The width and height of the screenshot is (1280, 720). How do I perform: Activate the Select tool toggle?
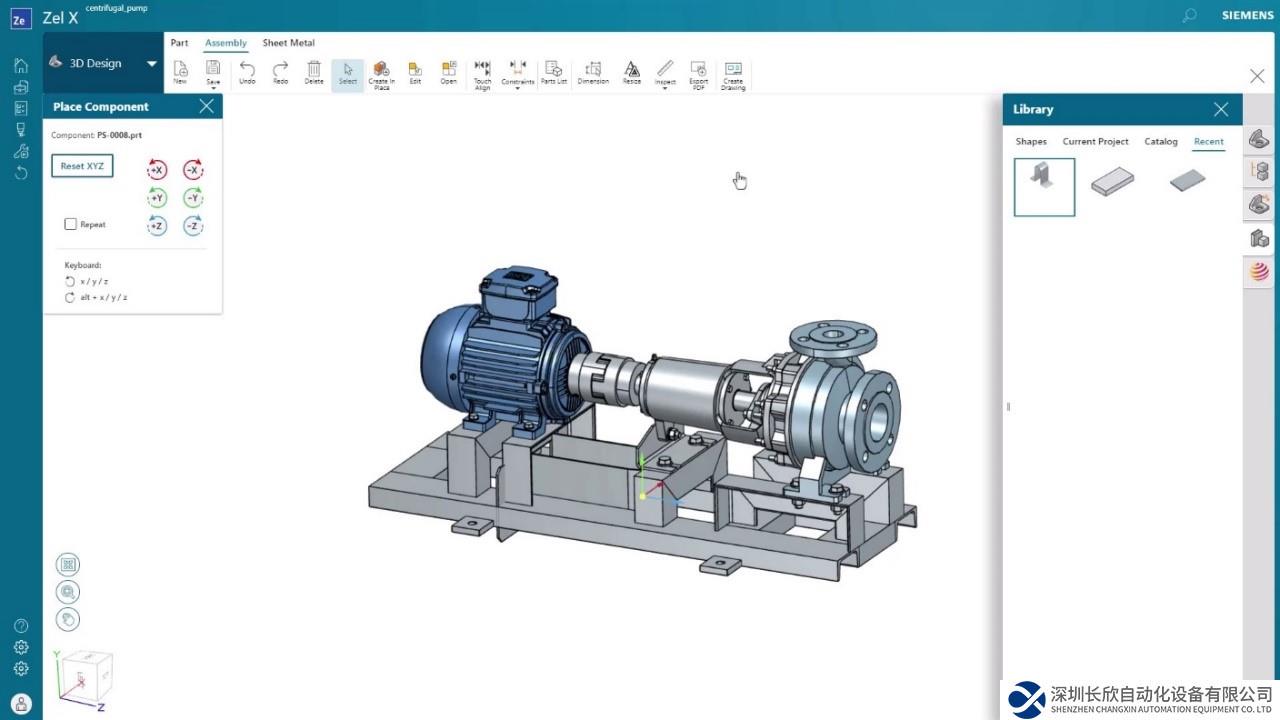click(348, 73)
